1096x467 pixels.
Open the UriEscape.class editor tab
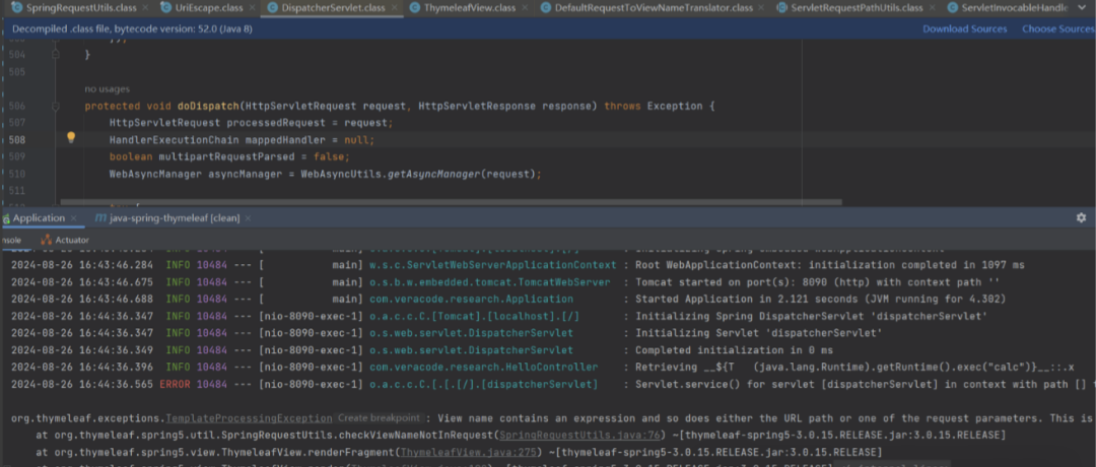(x=208, y=8)
